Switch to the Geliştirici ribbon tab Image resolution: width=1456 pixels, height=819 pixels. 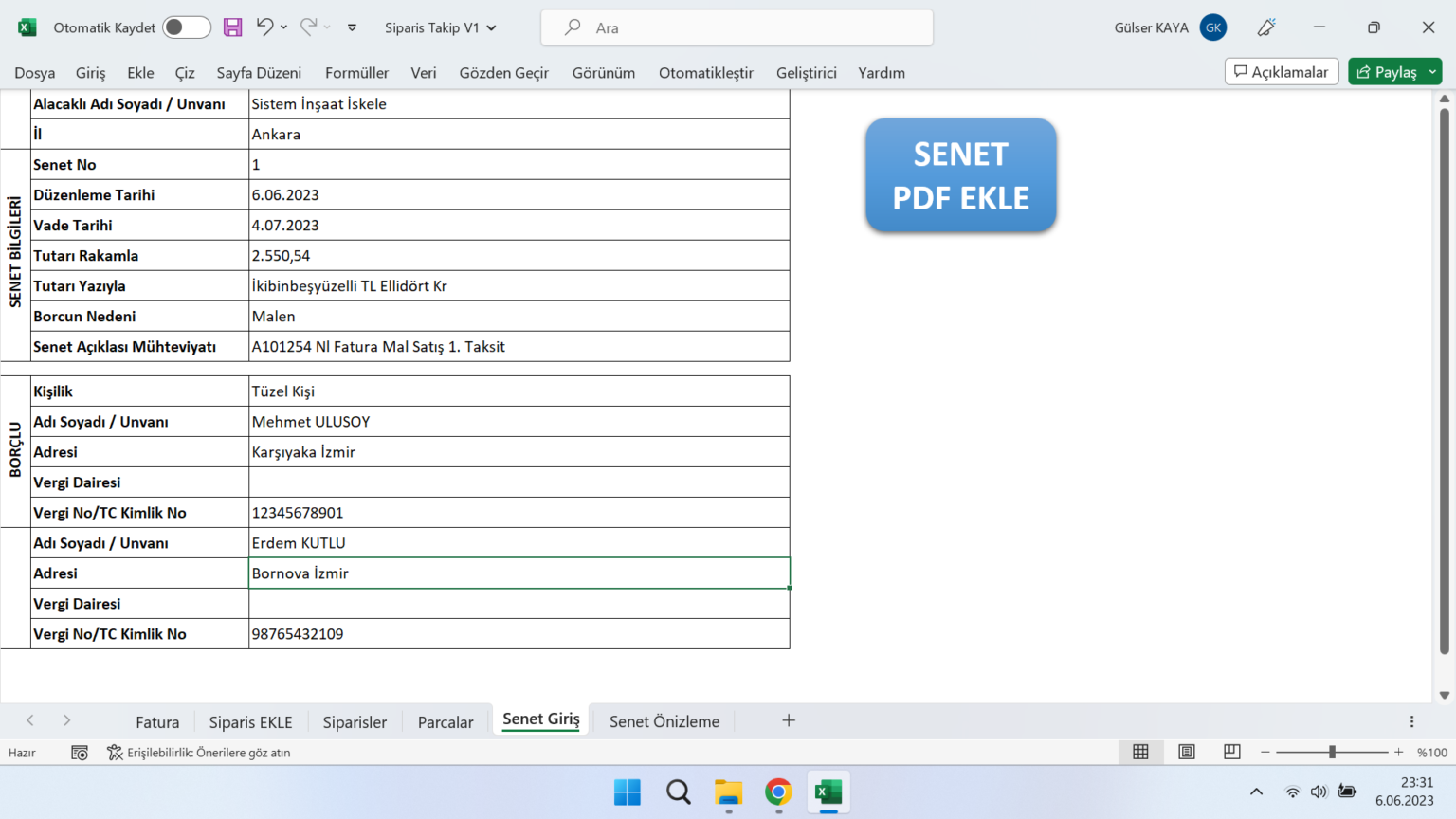click(x=806, y=72)
